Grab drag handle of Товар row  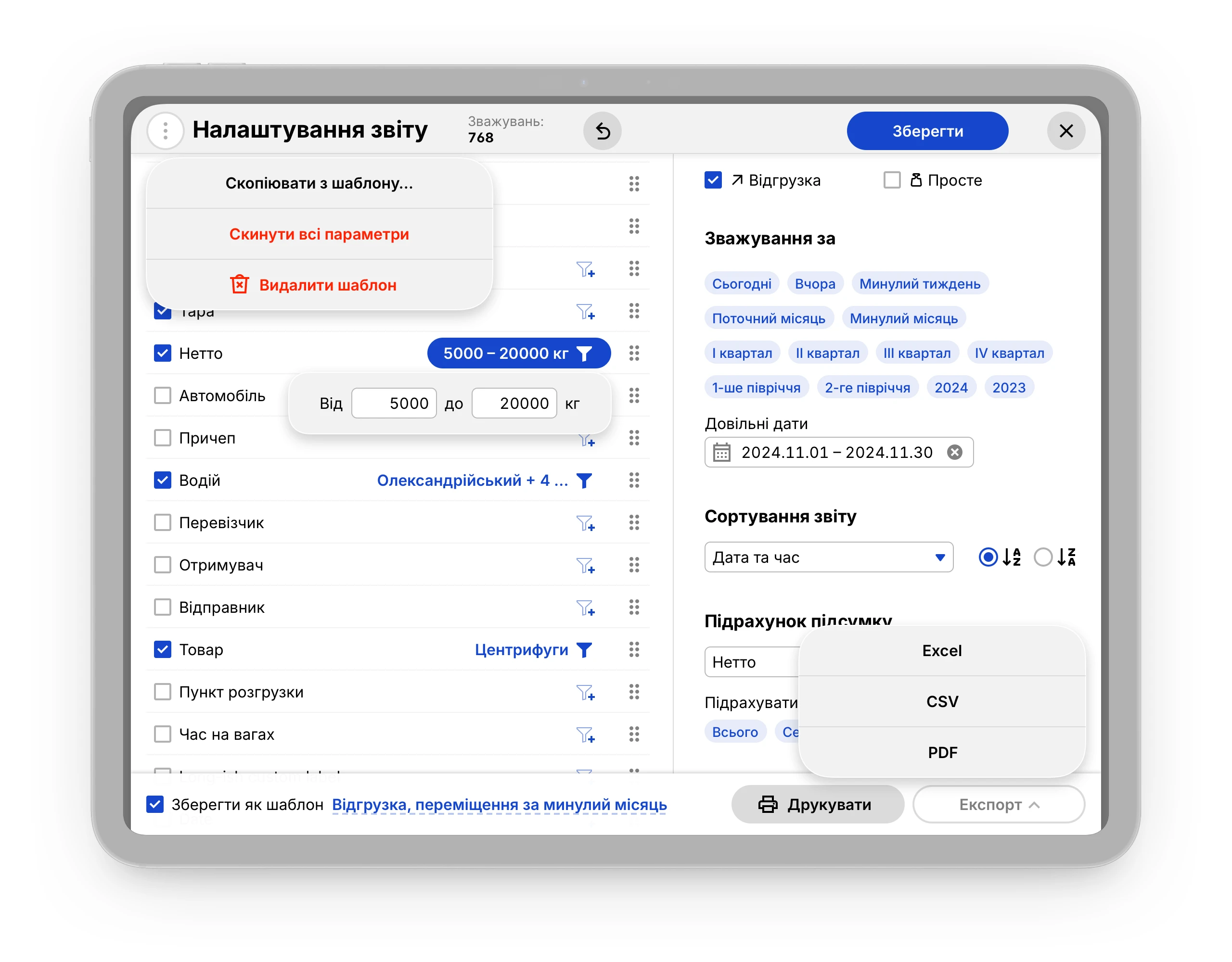pyautogui.click(x=633, y=650)
